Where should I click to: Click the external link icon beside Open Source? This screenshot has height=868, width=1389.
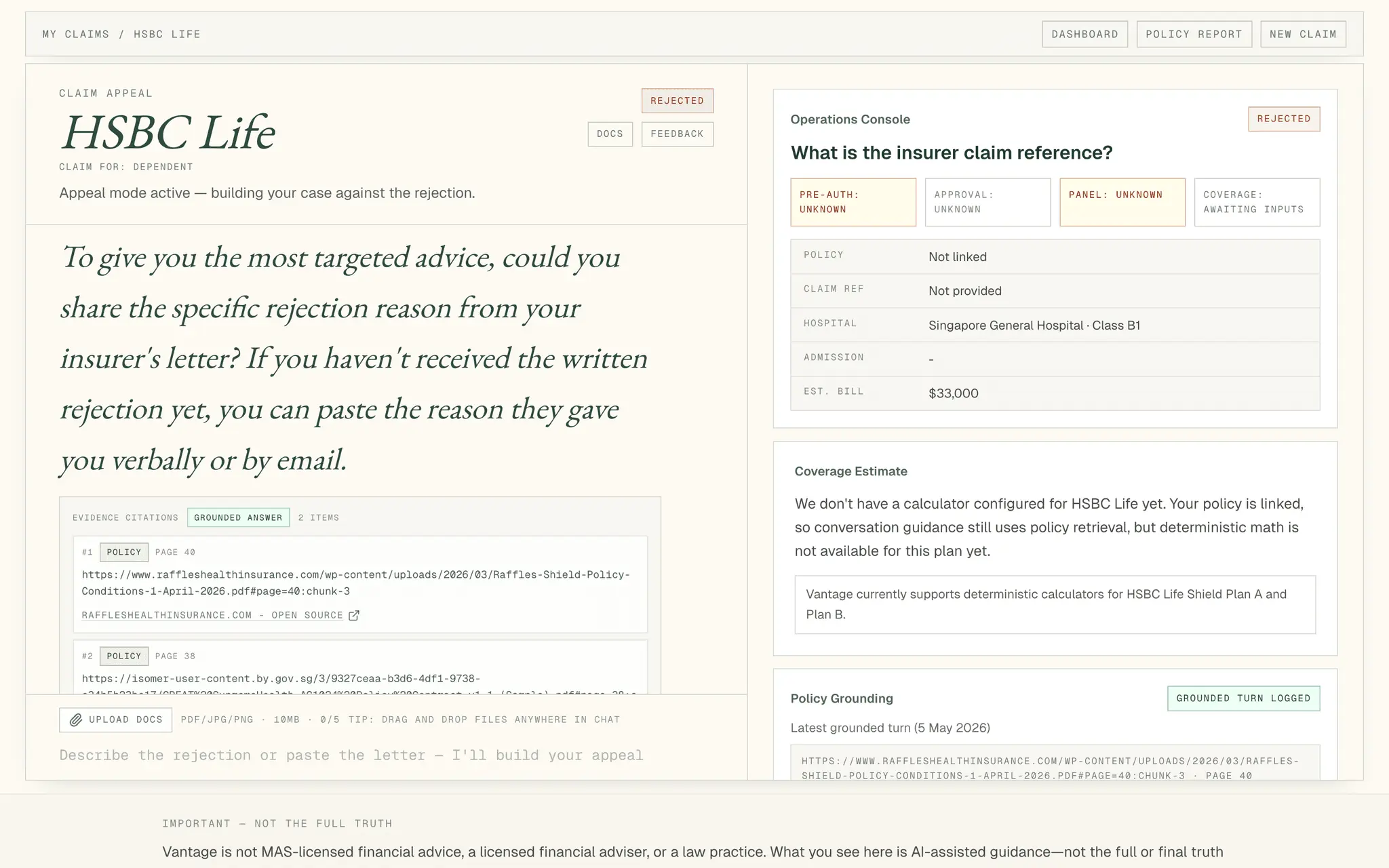(x=353, y=615)
